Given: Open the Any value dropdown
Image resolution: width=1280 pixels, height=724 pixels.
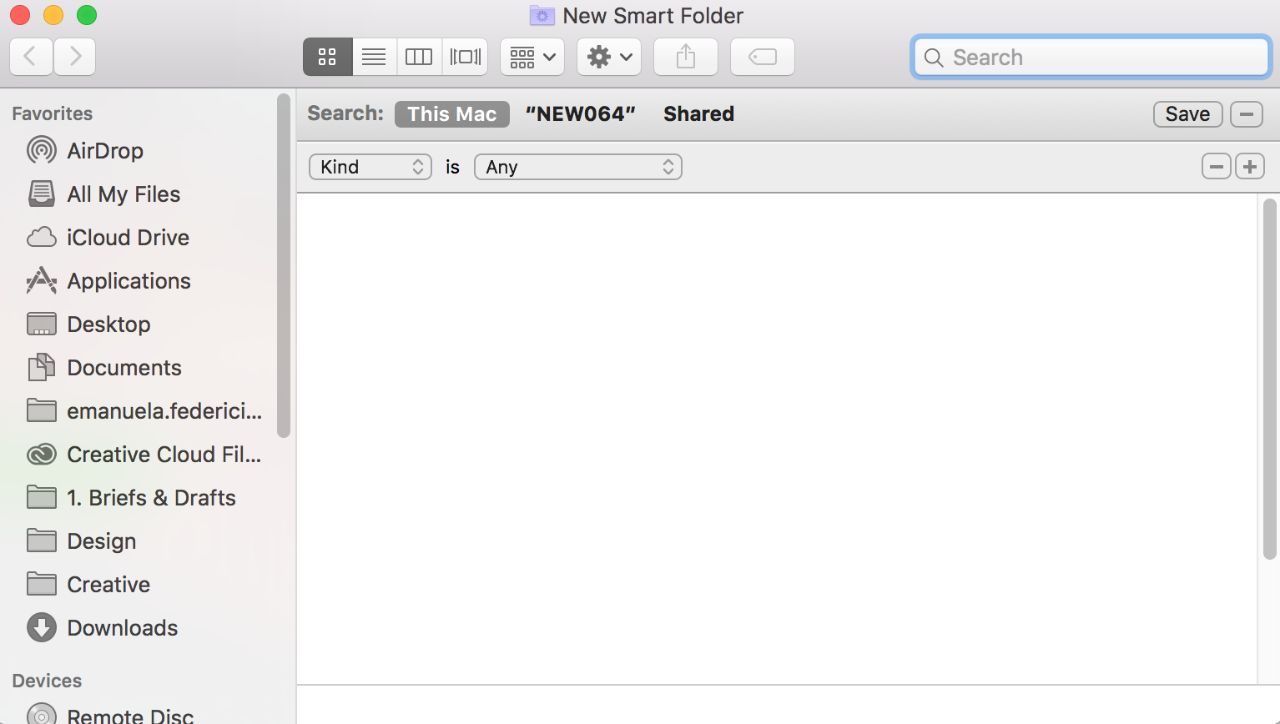Looking at the screenshot, I should pyautogui.click(x=578, y=167).
